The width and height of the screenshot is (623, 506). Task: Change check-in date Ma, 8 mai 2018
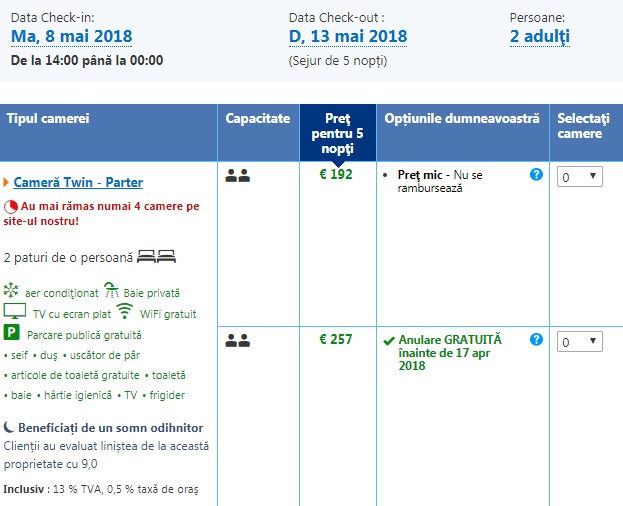pyautogui.click(x=71, y=37)
